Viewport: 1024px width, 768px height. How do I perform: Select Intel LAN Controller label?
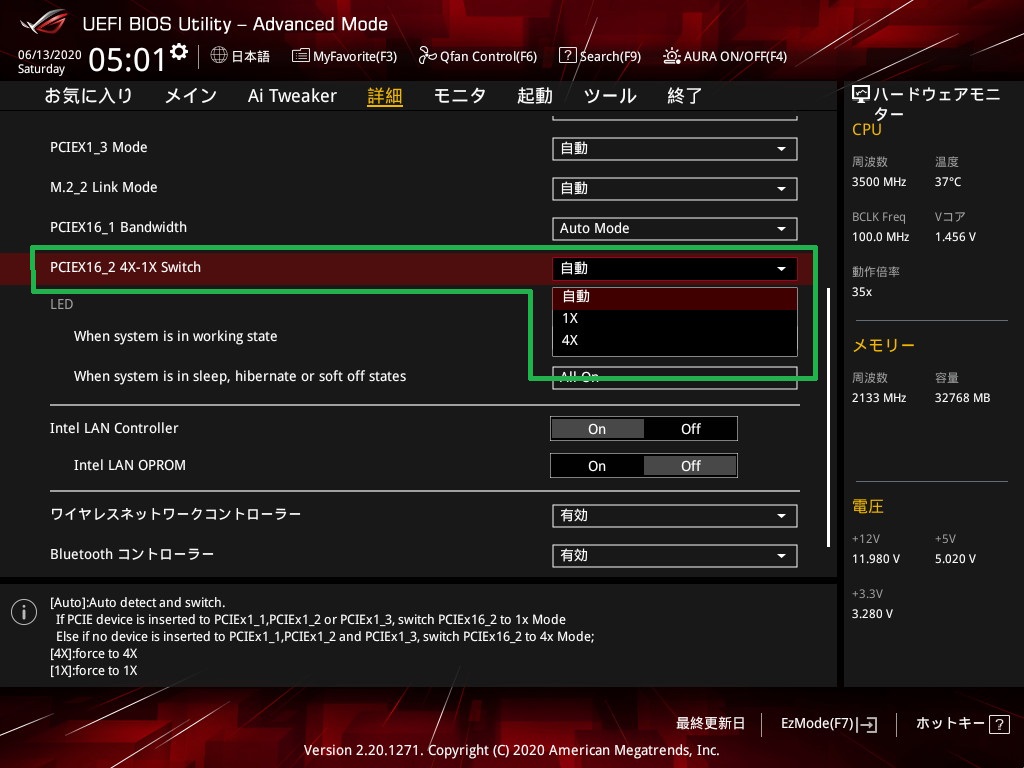[114, 428]
